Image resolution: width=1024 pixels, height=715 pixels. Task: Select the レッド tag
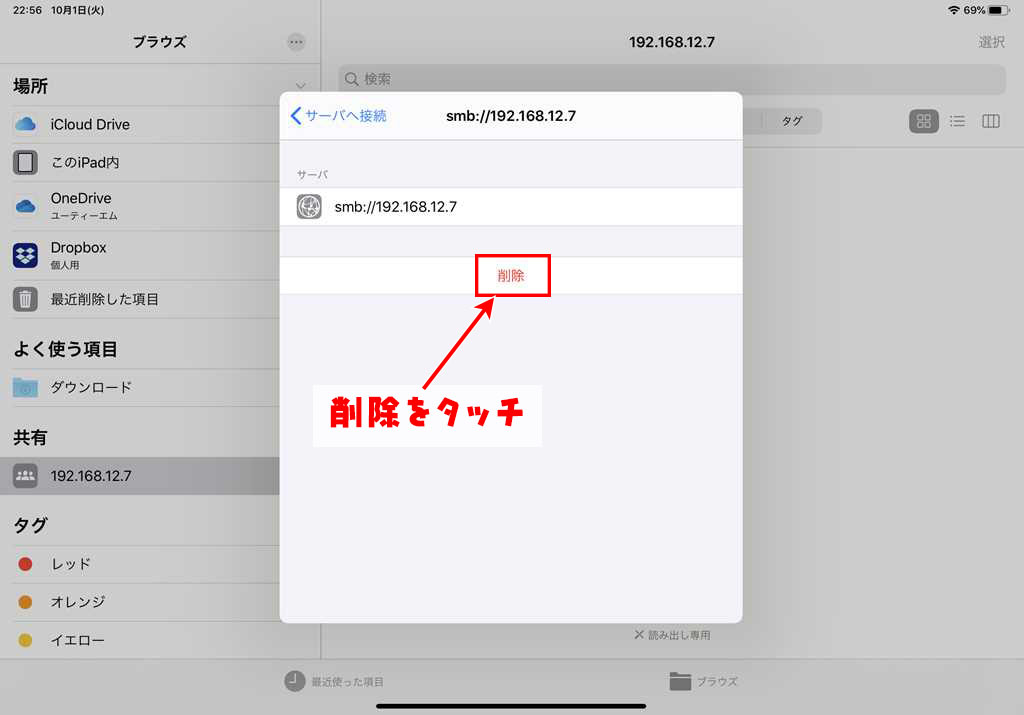[145, 564]
